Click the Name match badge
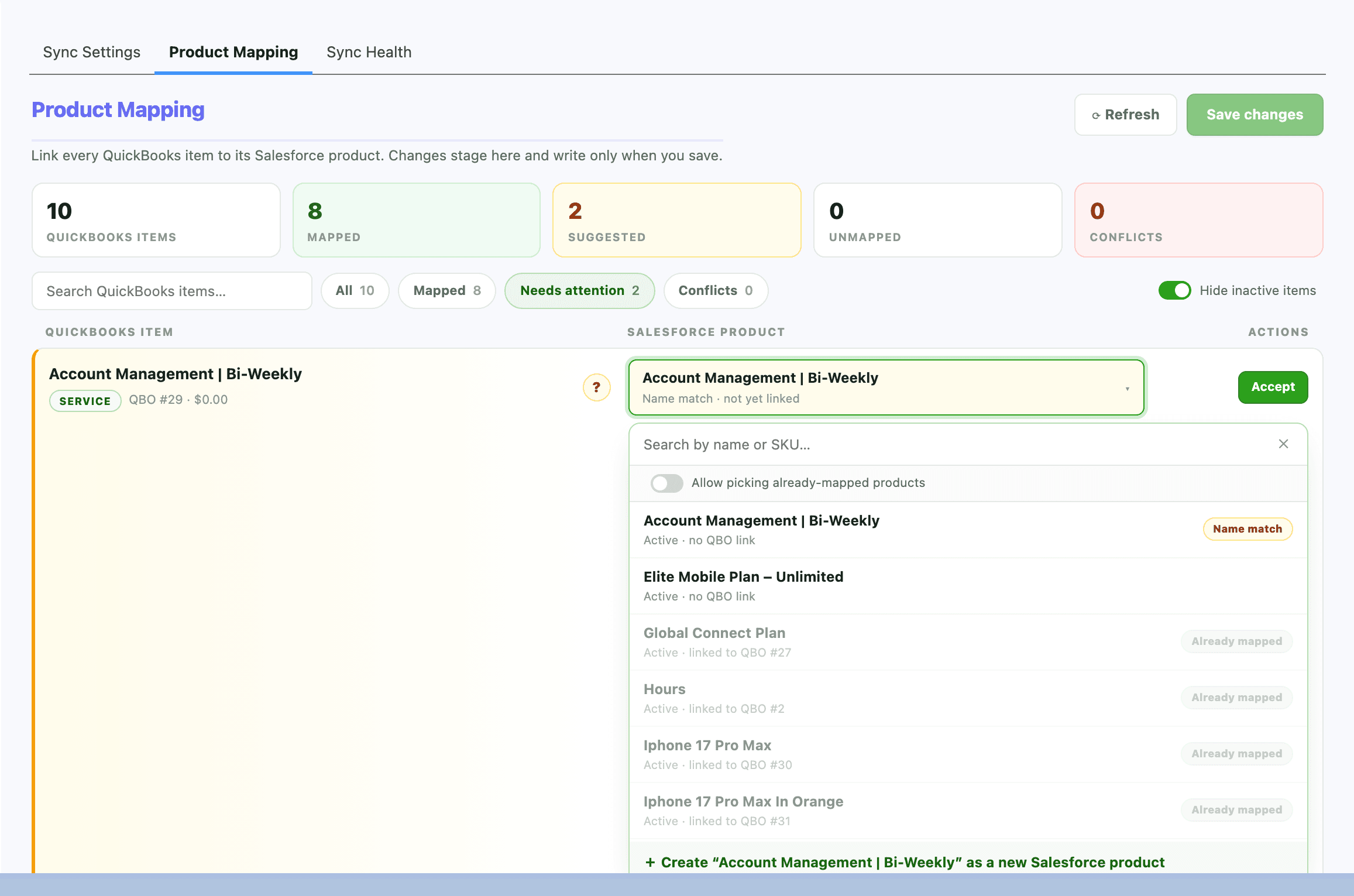 [1248, 529]
